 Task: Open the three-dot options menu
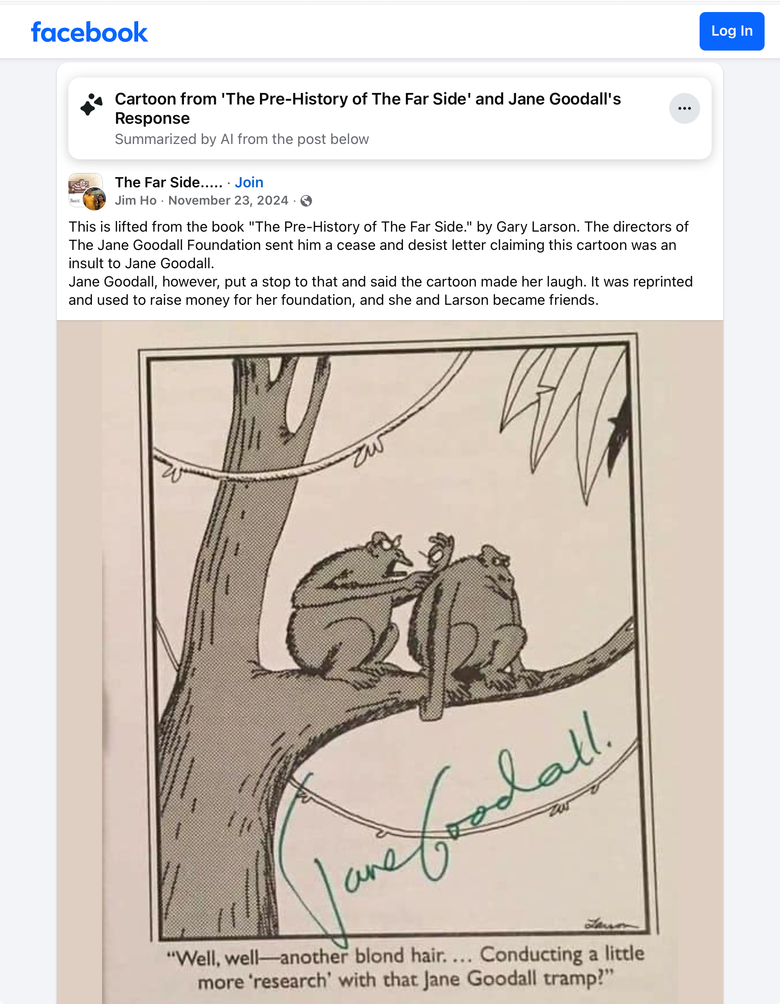coord(684,108)
